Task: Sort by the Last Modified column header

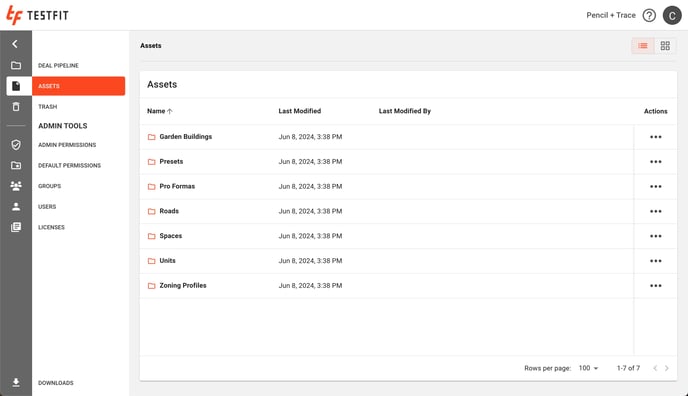Action: point(300,111)
